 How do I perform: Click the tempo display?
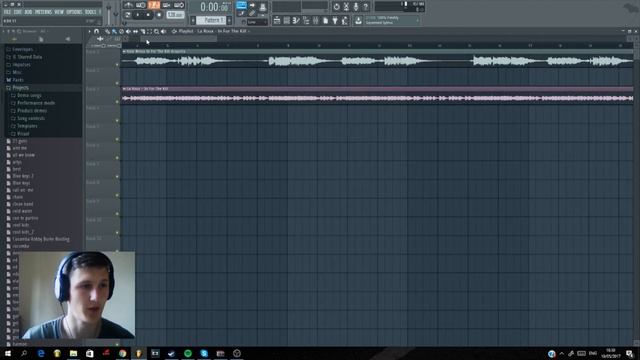(176, 15)
